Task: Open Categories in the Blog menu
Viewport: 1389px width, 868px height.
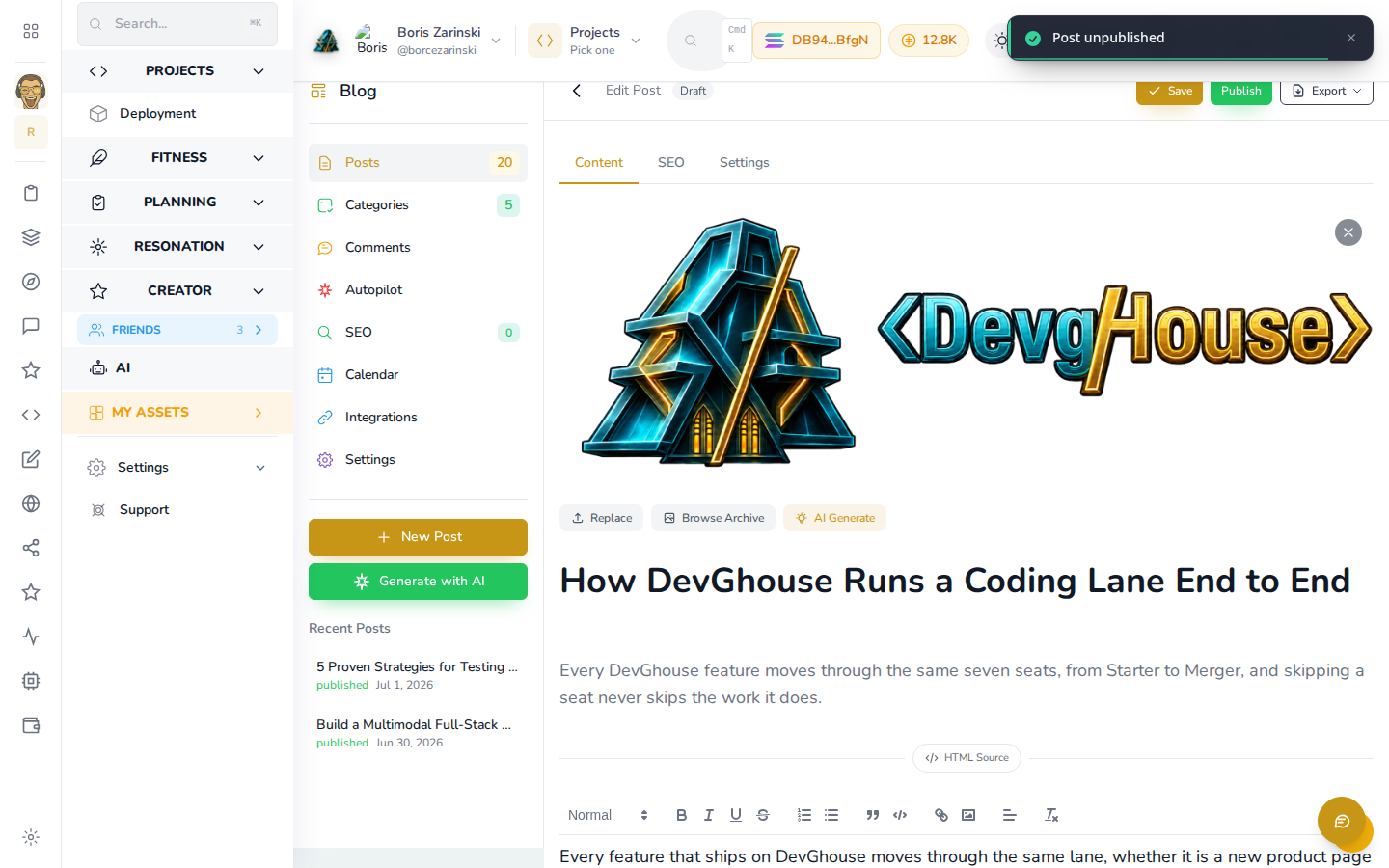Action: [x=418, y=204]
